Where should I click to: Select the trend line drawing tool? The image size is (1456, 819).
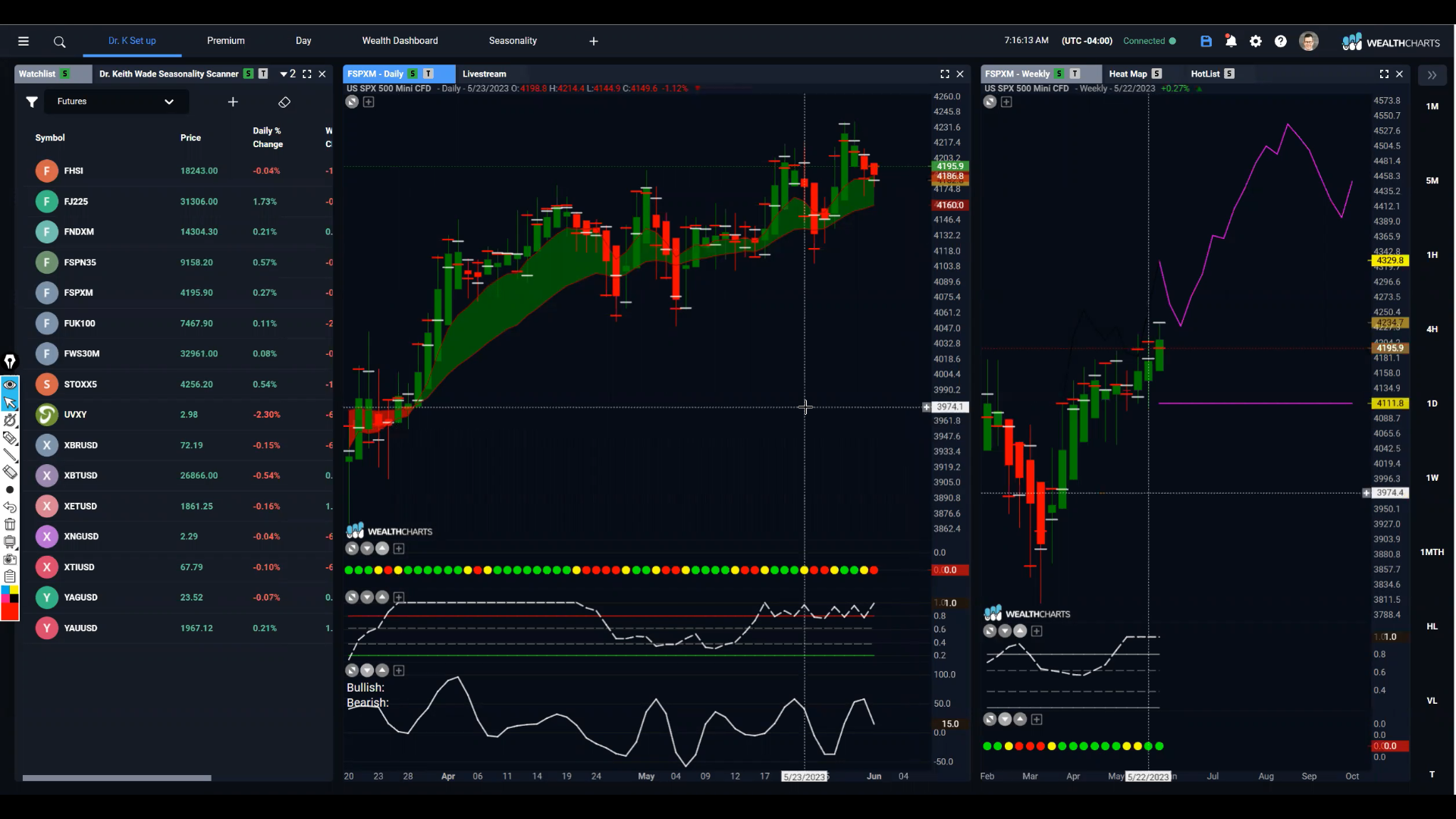pos(10,455)
